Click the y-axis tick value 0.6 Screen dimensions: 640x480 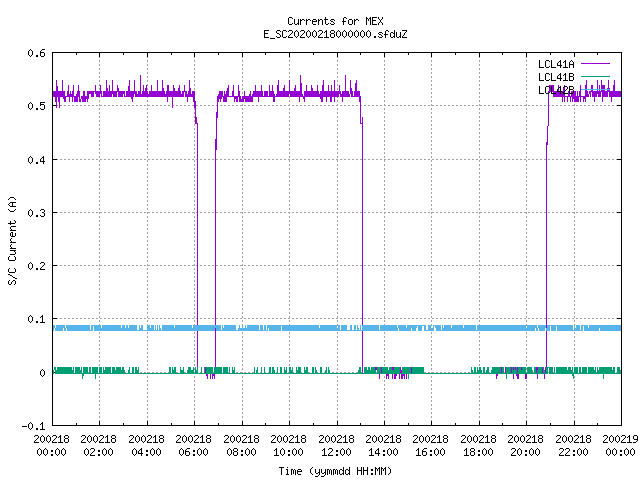click(36, 53)
